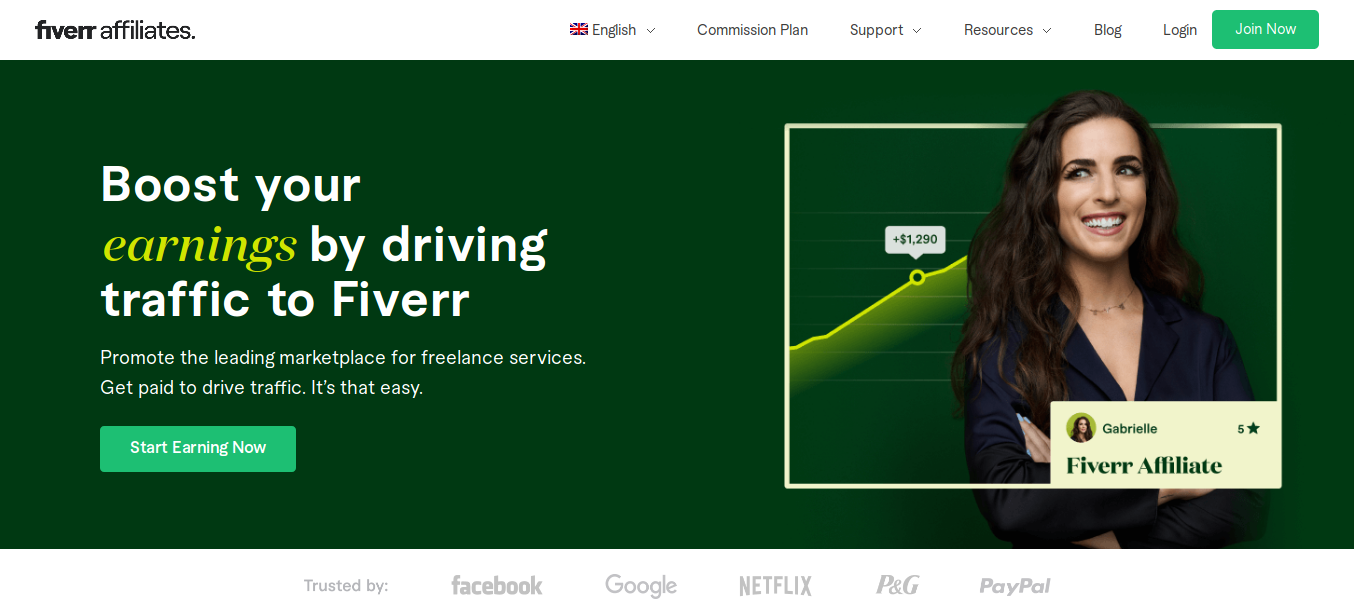1366x616 pixels.
Task: Click the Google logo under Trusted by
Action: pos(641,586)
